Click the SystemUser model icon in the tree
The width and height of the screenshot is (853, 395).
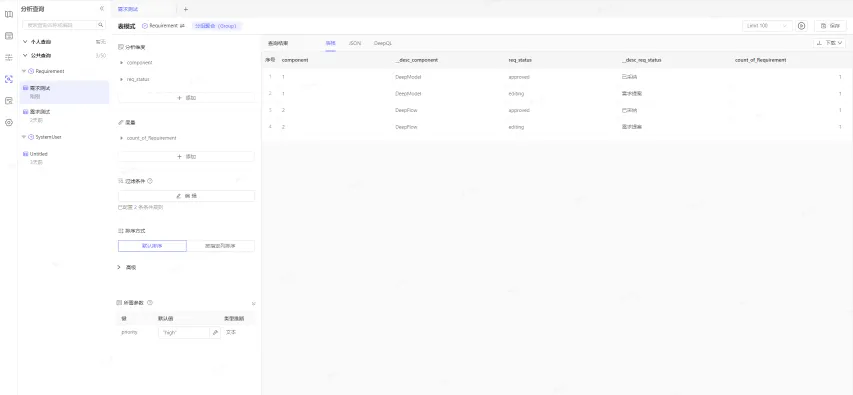click(x=31, y=137)
